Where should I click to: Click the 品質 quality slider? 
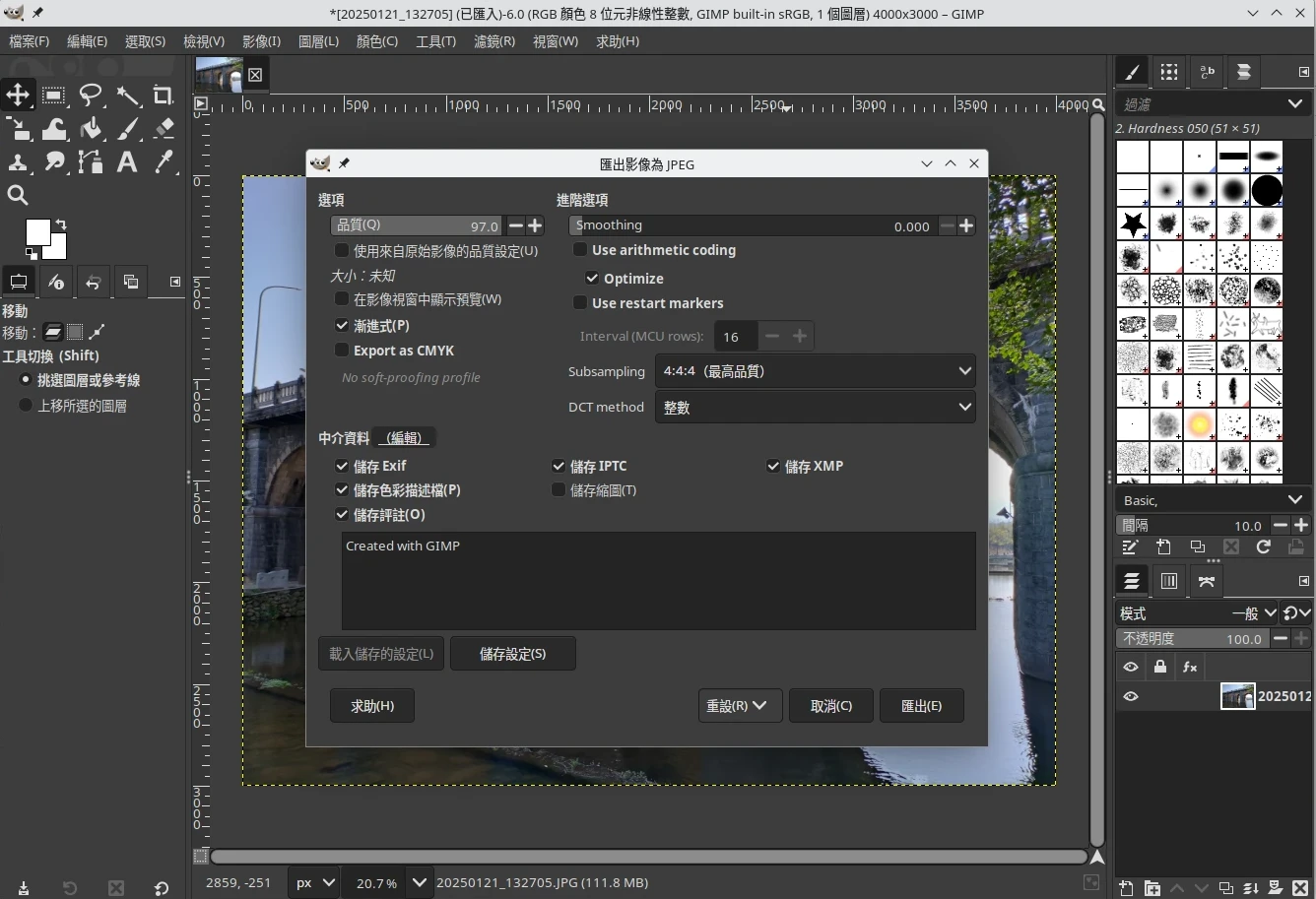pos(416,225)
